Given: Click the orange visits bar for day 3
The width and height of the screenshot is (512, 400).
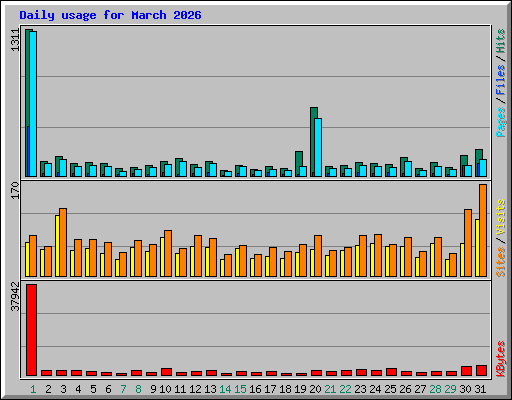Looking at the screenshot, I should 63,242.
